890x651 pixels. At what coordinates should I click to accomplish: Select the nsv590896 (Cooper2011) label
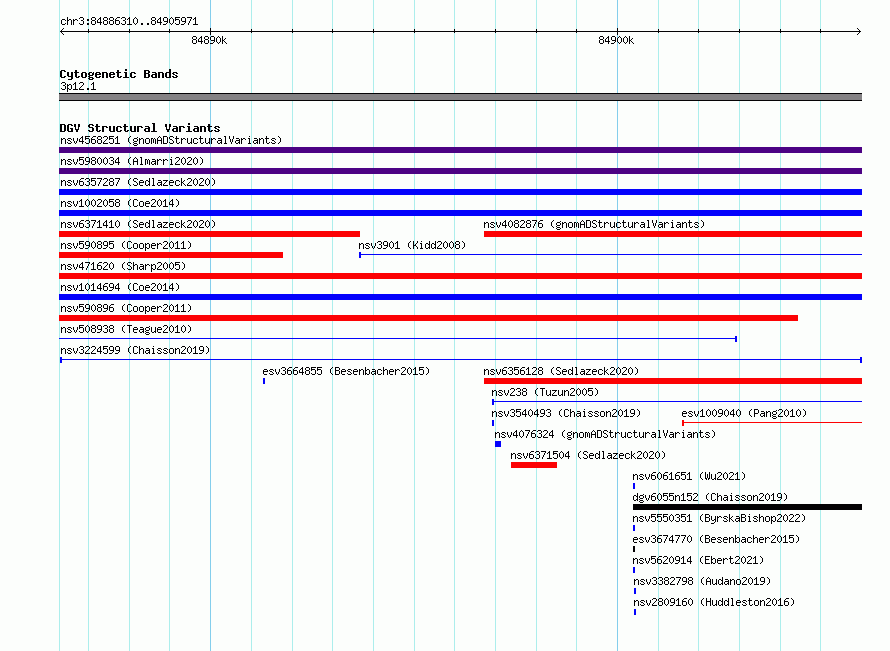click(126, 308)
